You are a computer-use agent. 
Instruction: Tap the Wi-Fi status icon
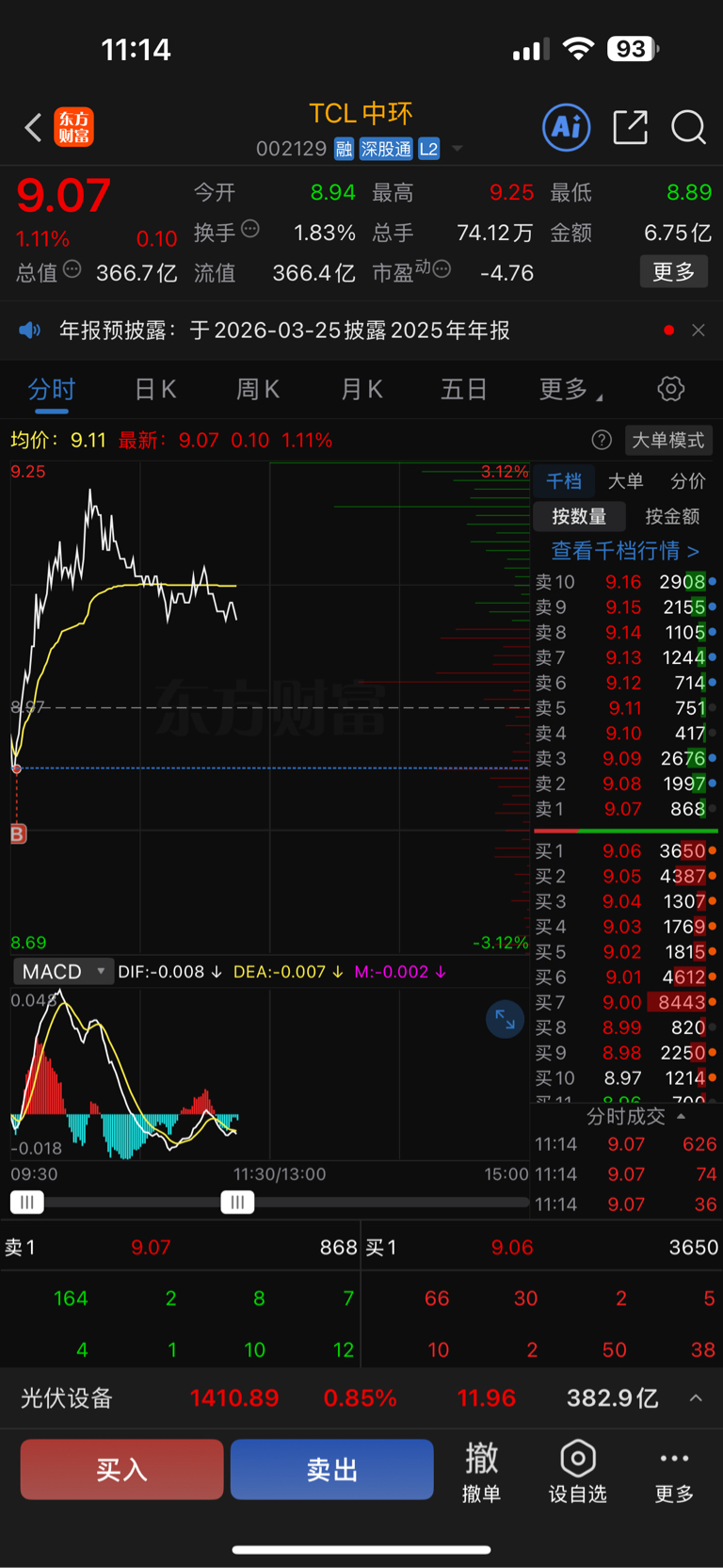[x=578, y=49]
